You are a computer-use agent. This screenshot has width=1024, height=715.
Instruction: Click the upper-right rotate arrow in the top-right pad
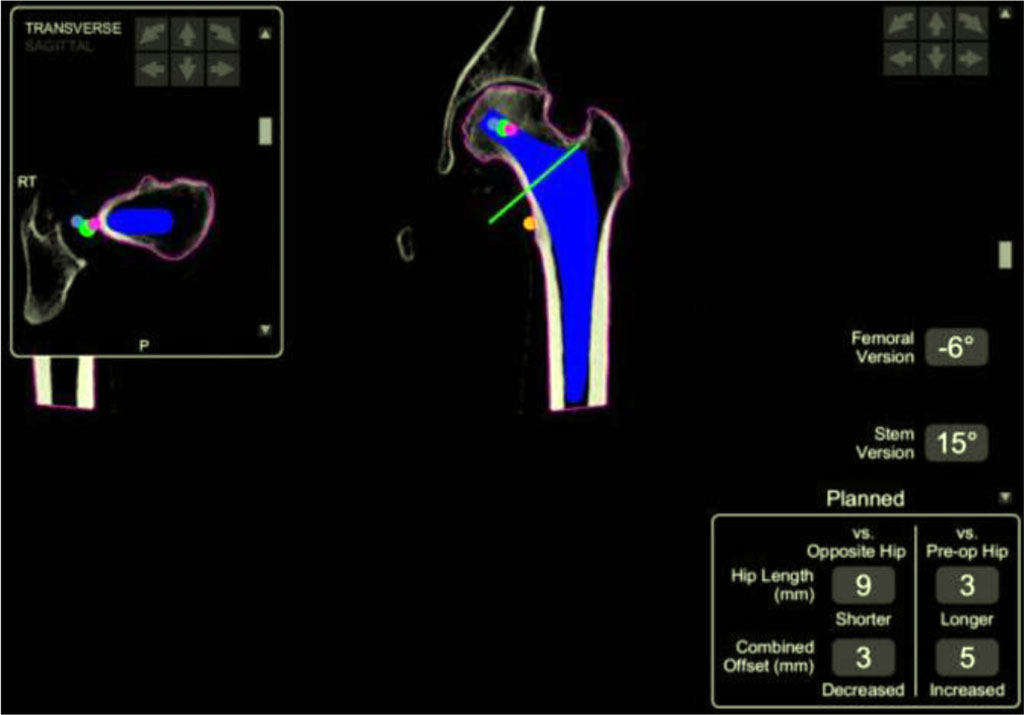point(970,22)
